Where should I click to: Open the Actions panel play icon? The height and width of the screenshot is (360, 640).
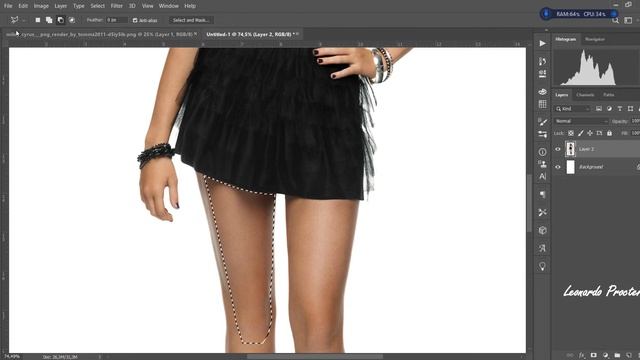[542, 43]
